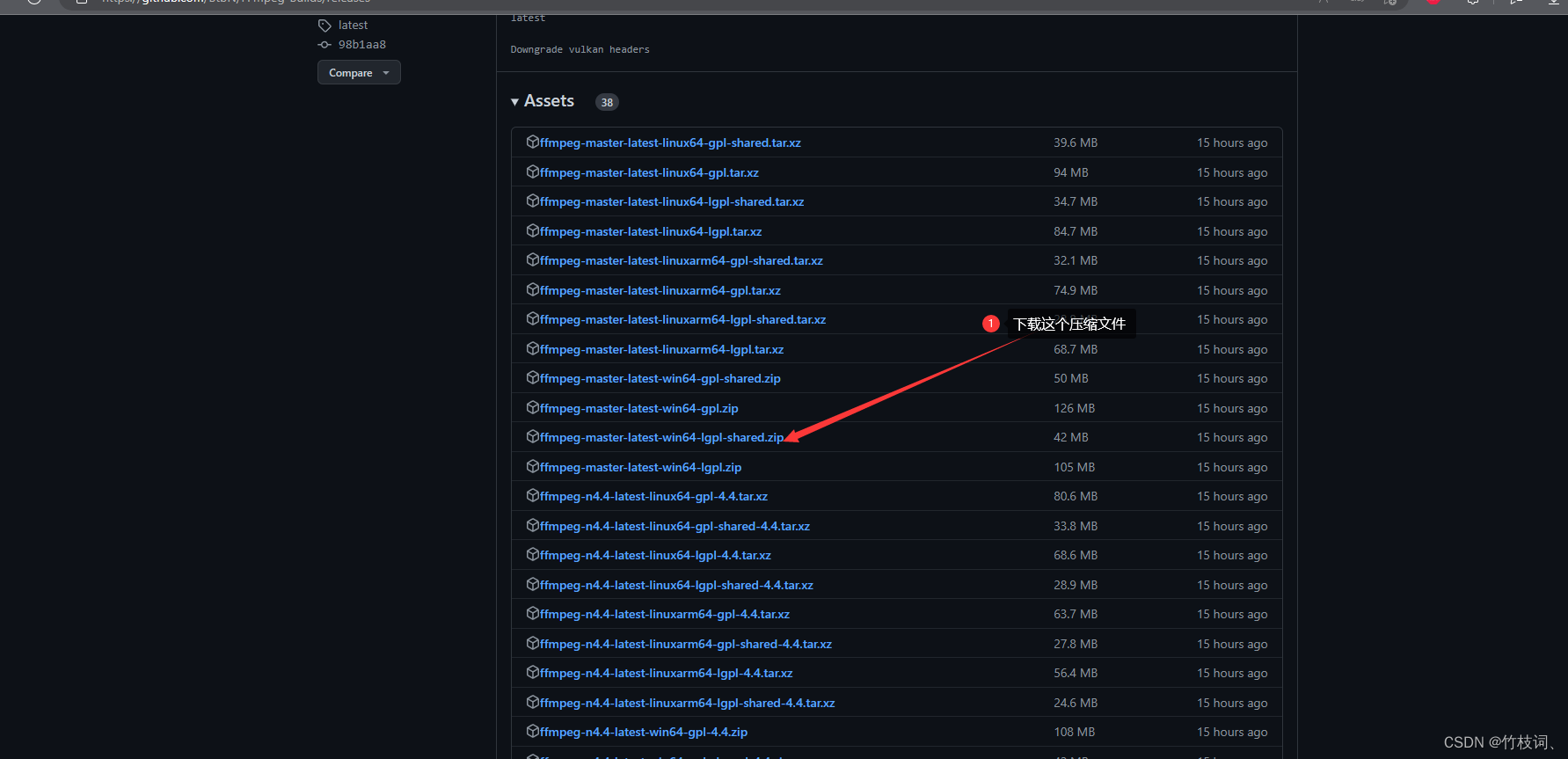Screen dimensions: 1568x759
Task: Download ffmpeg-n4.4-latest-win64-gpl-4.4.zip
Action: pyautogui.click(x=644, y=732)
